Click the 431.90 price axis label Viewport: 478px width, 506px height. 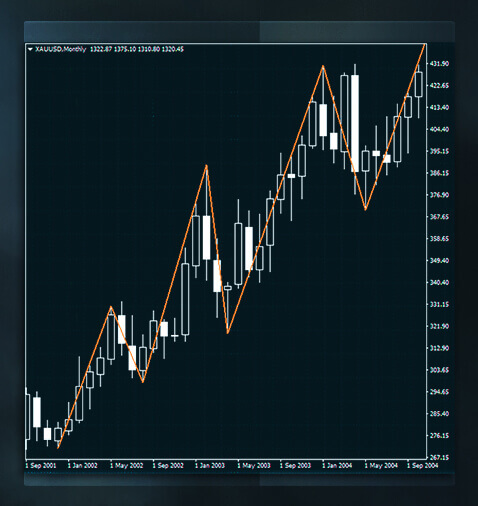tap(439, 64)
